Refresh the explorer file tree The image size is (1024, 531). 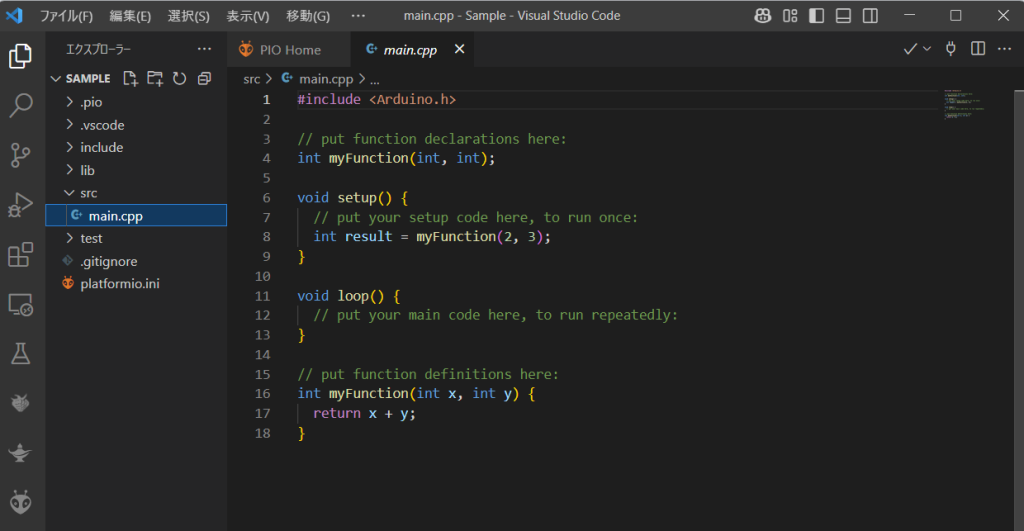click(180, 78)
